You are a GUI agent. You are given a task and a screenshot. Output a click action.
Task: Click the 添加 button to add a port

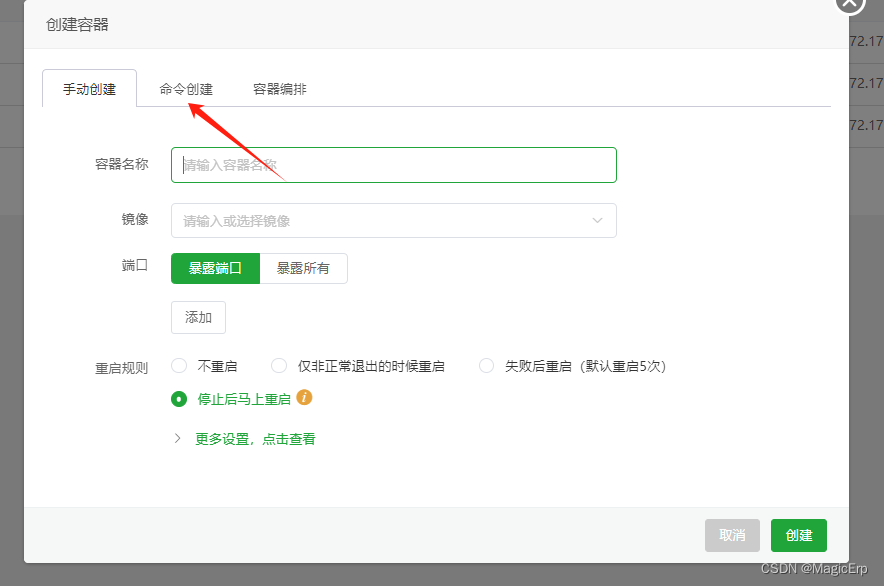(x=198, y=317)
